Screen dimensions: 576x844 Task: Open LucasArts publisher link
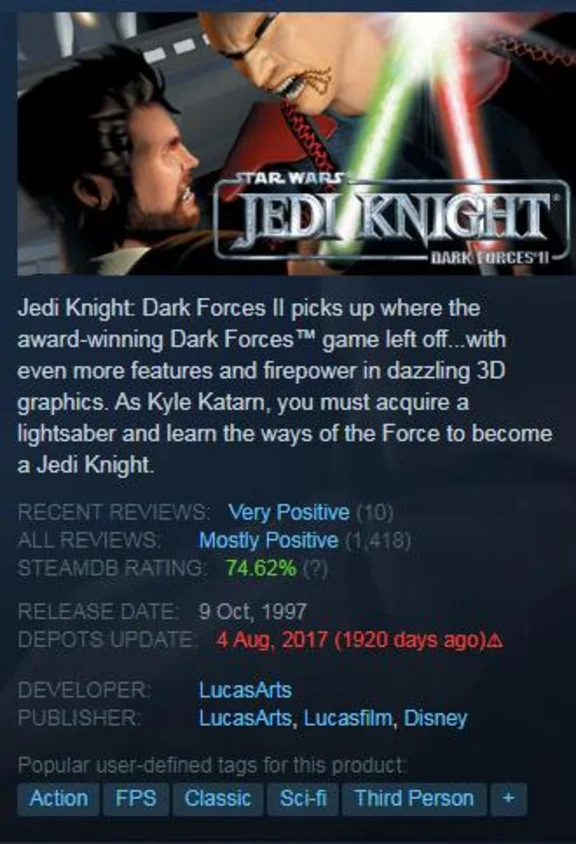tap(245, 718)
